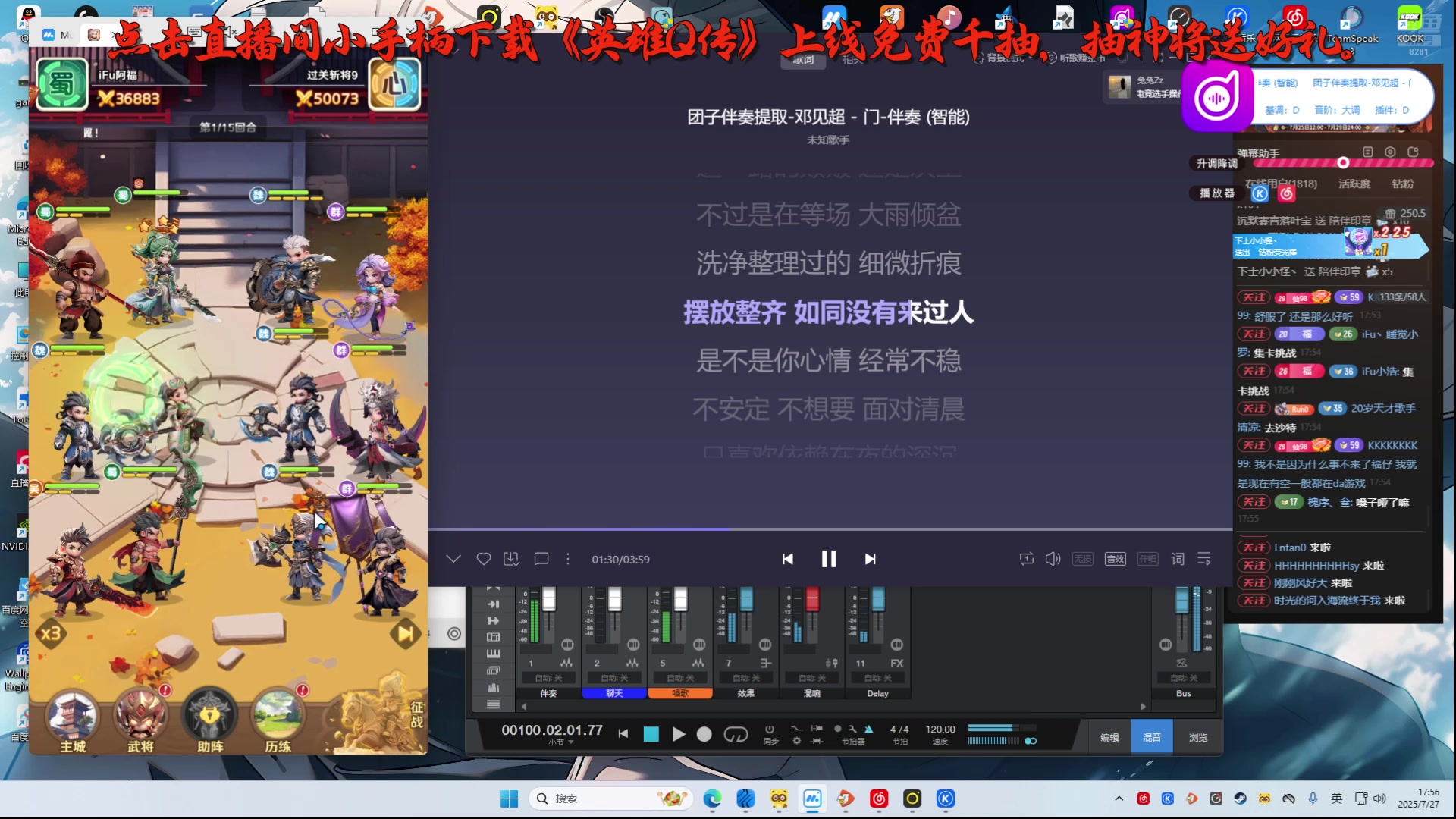Open 武将 generals menu in game
Screen dimensions: 1456x819
(x=141, y=720)
